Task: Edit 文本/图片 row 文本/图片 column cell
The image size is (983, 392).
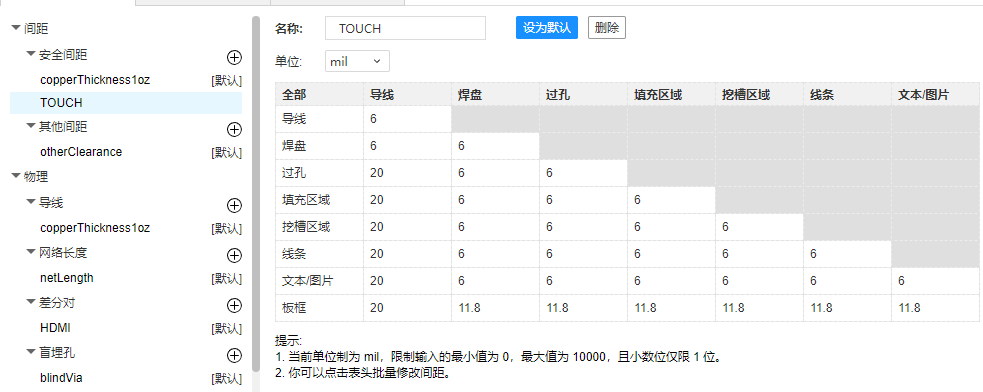Action: click(935, 281)
